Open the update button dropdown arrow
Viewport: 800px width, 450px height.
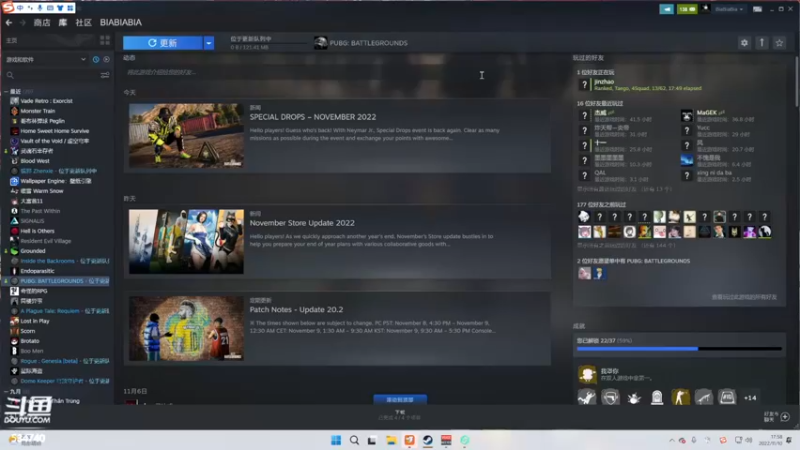209,43
